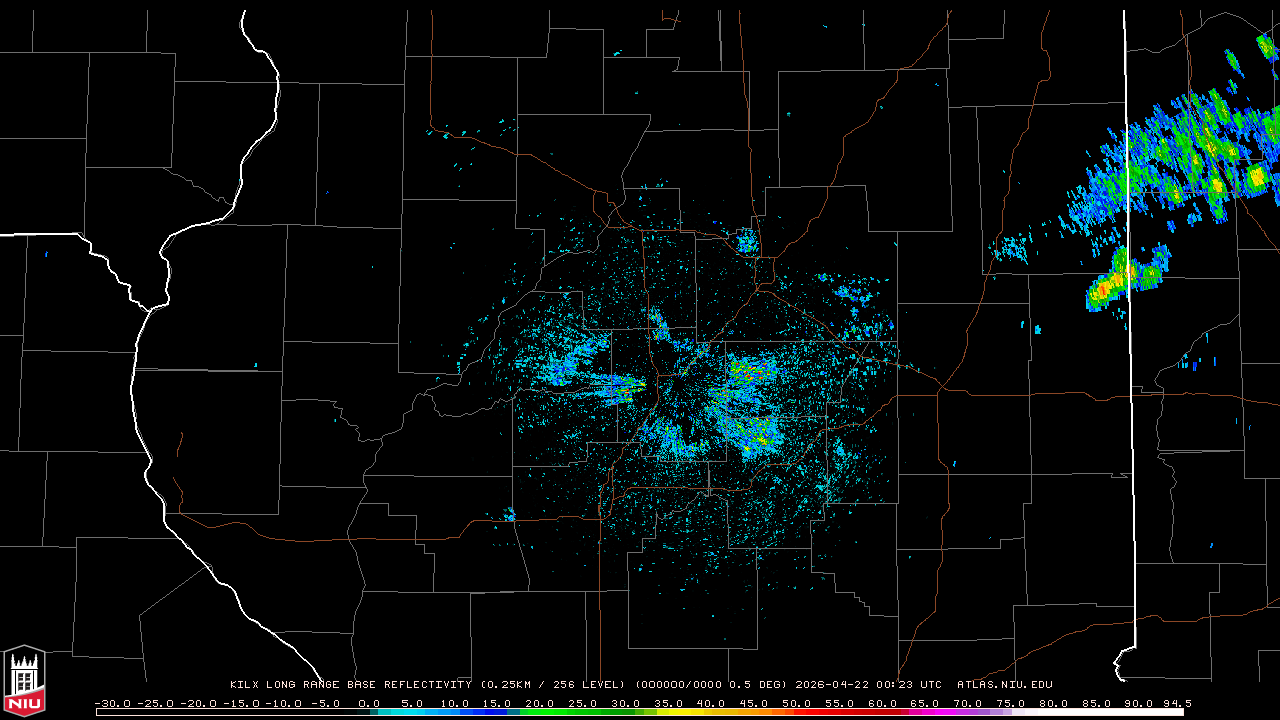Click the (000000/0000 0.5 DEG) elevation text
Viewport: 1280px width, 720px height.
click(712, 685)
